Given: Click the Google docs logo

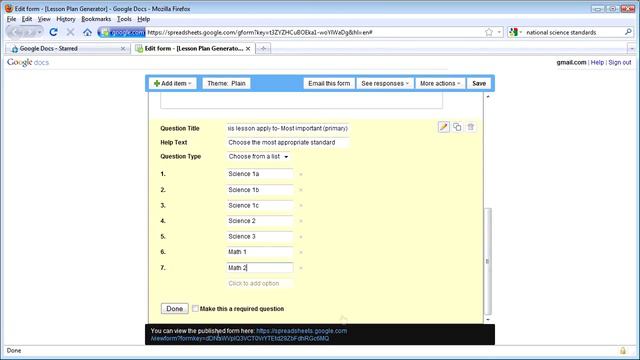Looking at the screenshot, I should tap(28, 62).
